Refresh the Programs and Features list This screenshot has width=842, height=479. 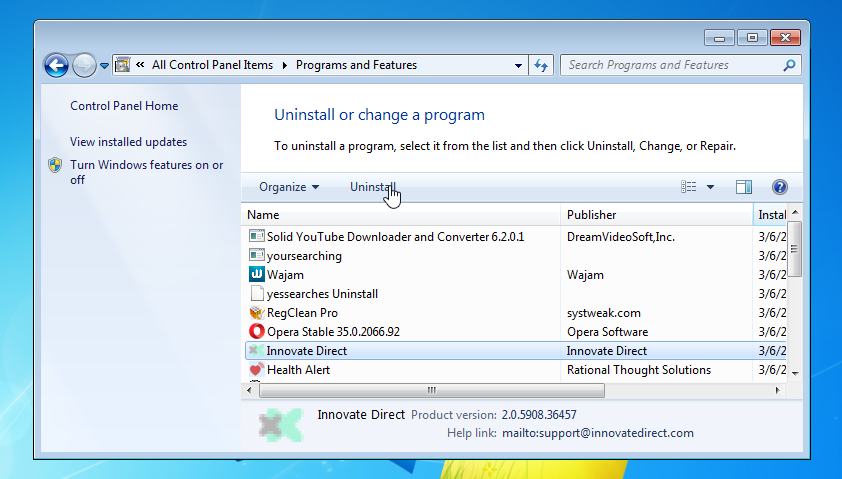coord(541,66)
